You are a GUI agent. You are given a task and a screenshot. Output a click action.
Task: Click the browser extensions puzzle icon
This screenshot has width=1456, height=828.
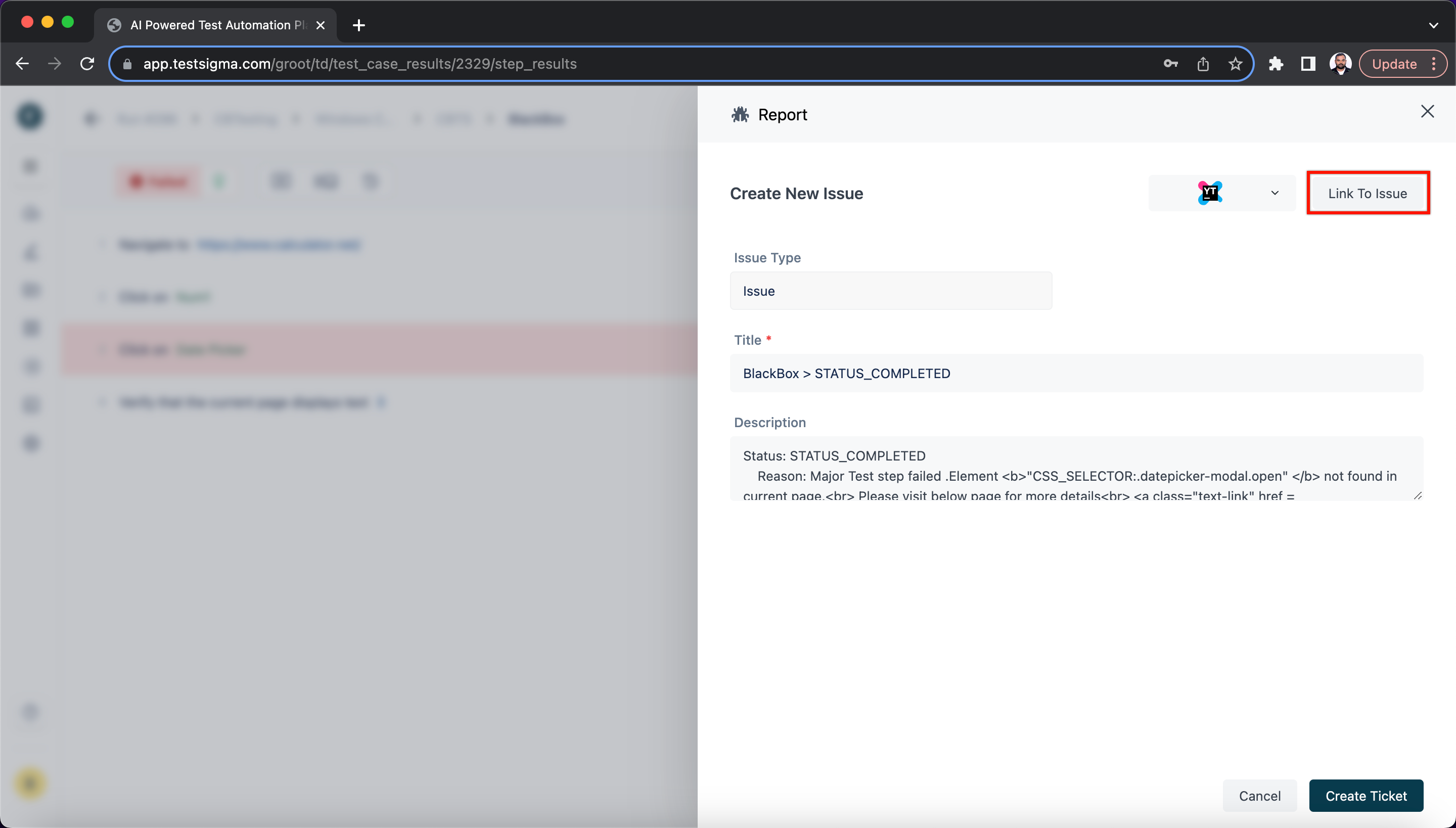coord(1277,64)
